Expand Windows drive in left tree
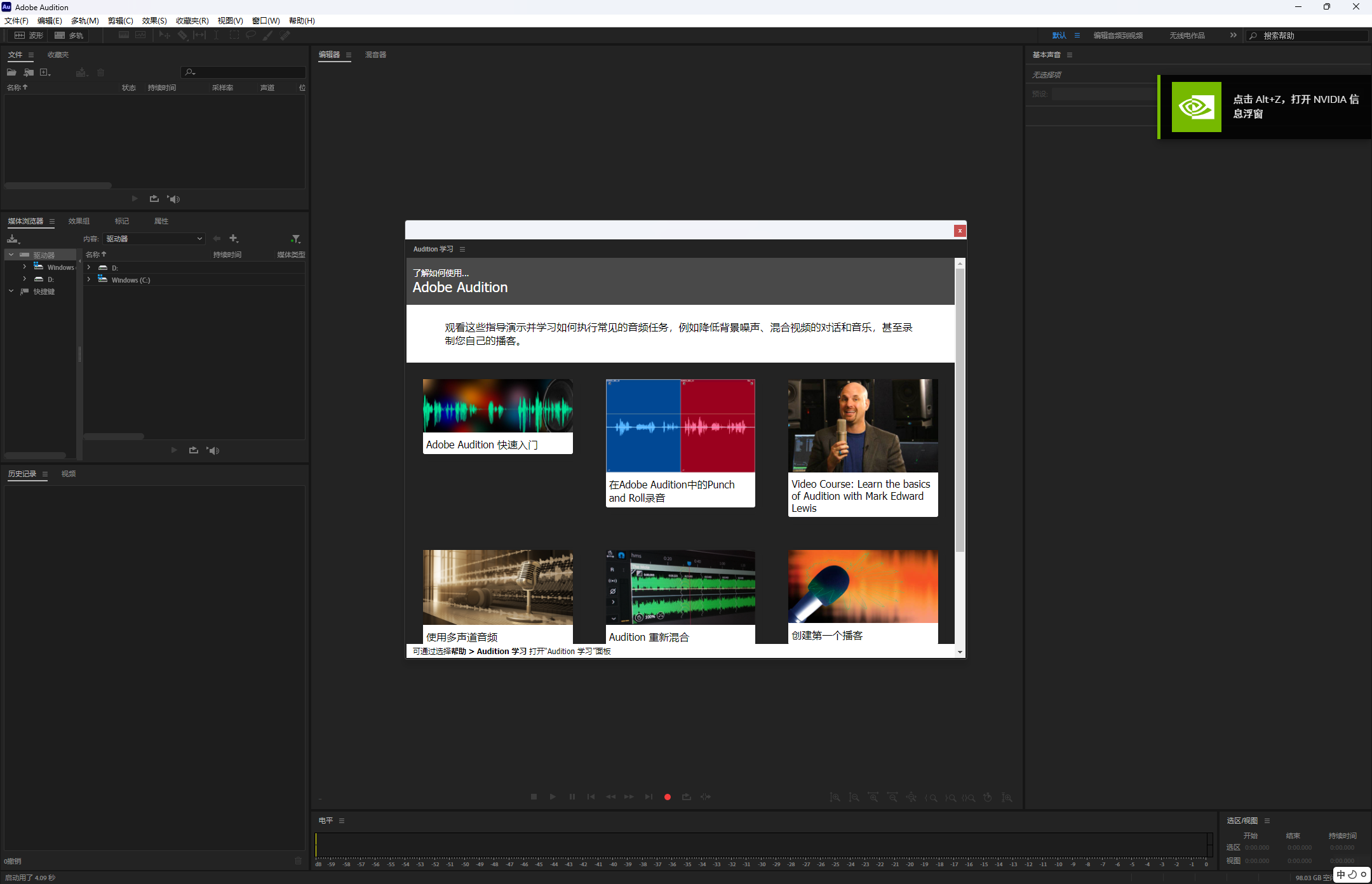 tap(24, 267)
